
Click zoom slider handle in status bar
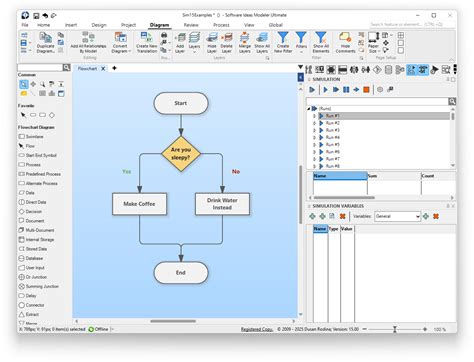(x=395, y=329)
